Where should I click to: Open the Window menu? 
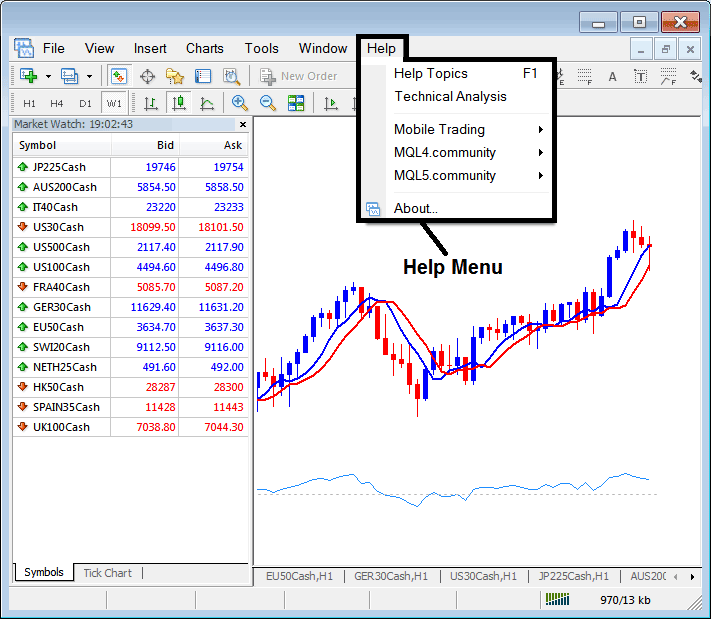coord(323,49)
